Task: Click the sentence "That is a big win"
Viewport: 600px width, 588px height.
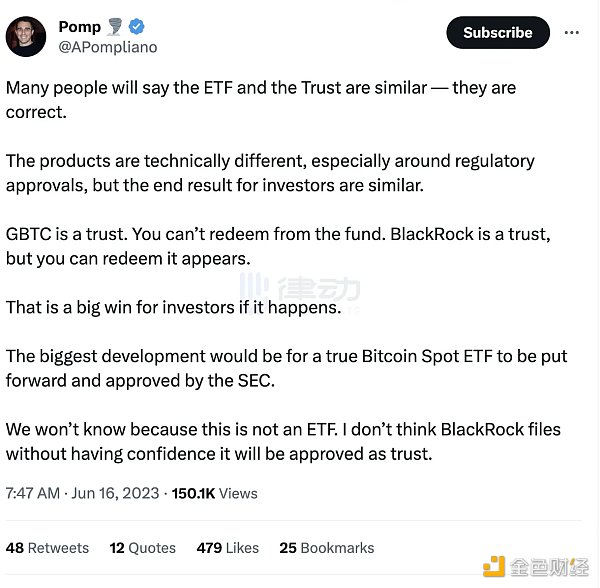Action: tap(173, 308)
